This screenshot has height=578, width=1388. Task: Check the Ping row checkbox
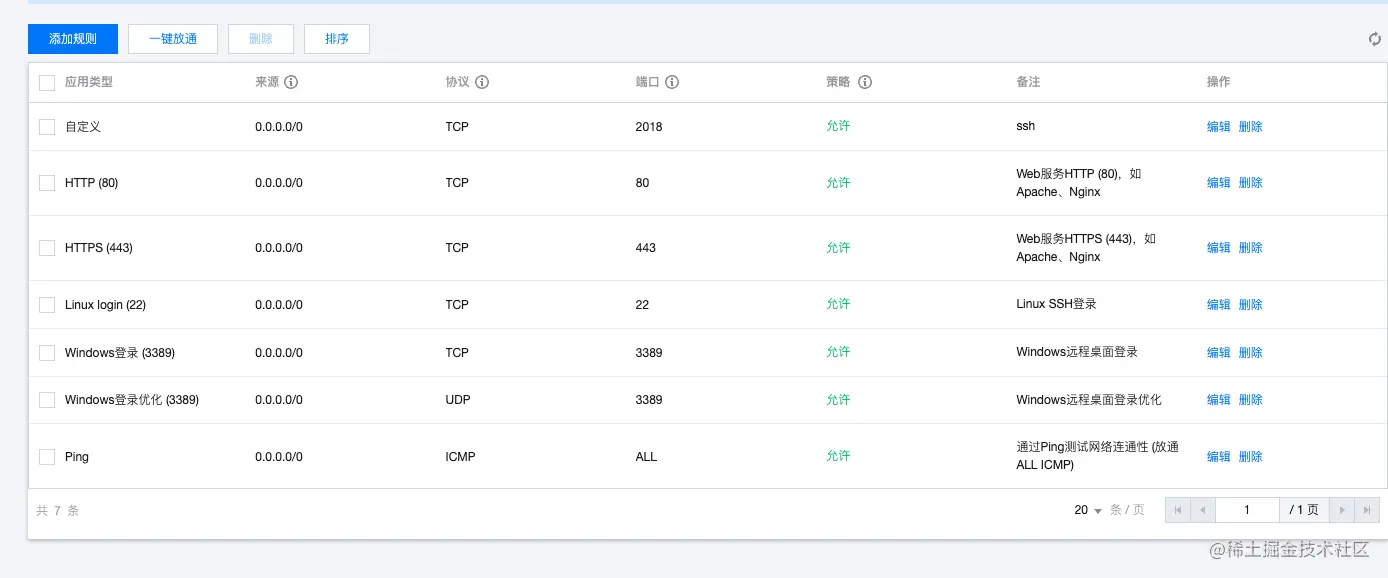47,456
